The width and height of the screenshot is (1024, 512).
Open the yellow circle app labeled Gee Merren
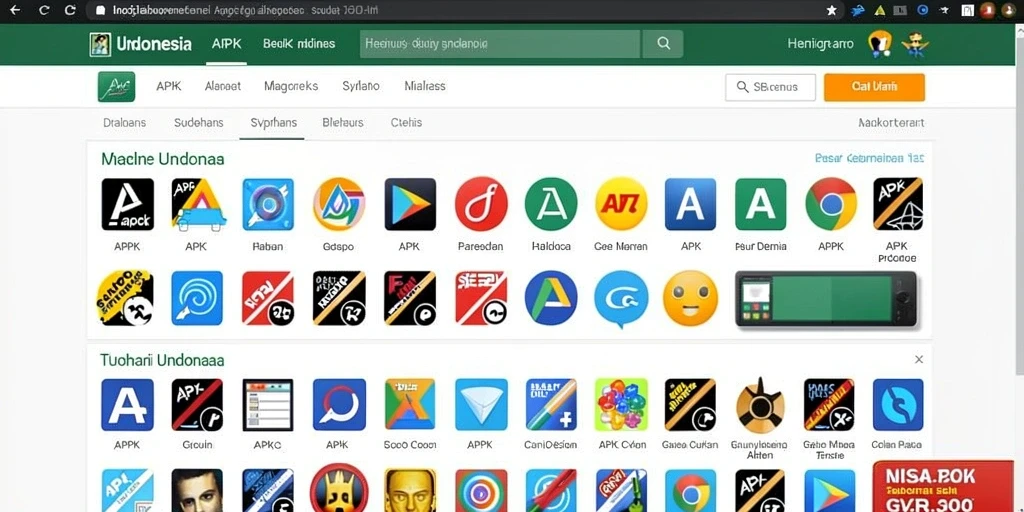(621, 204)
